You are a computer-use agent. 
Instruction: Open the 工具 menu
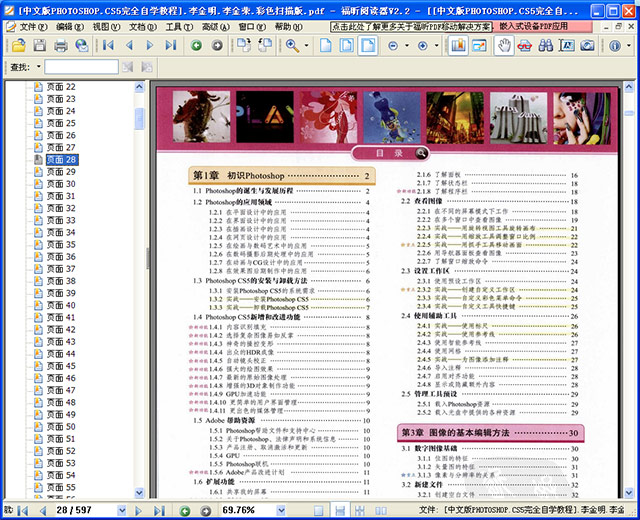tap(179, 27)
